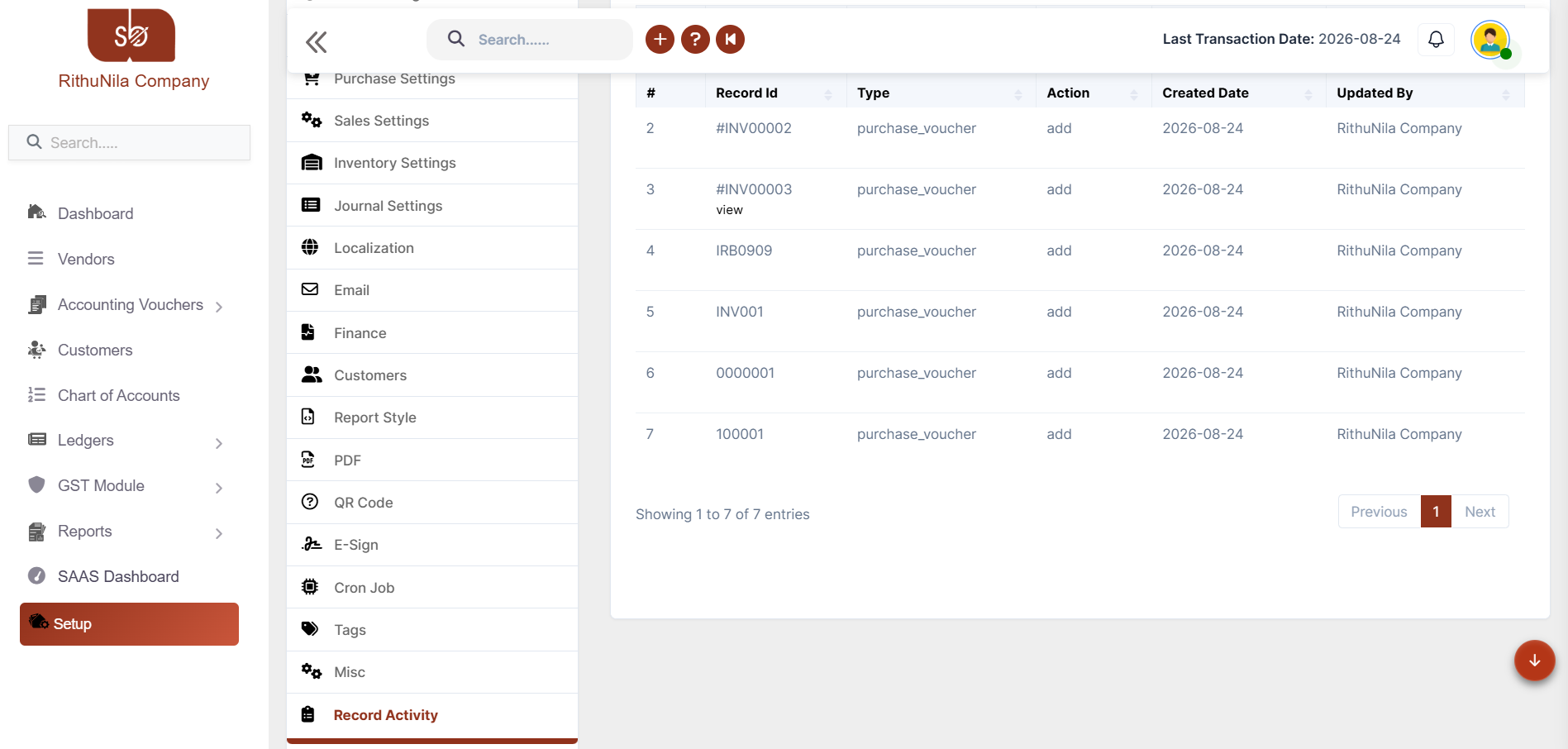Sort table by Action column
Screen dimensions: 1568x749
[1094, 93]
